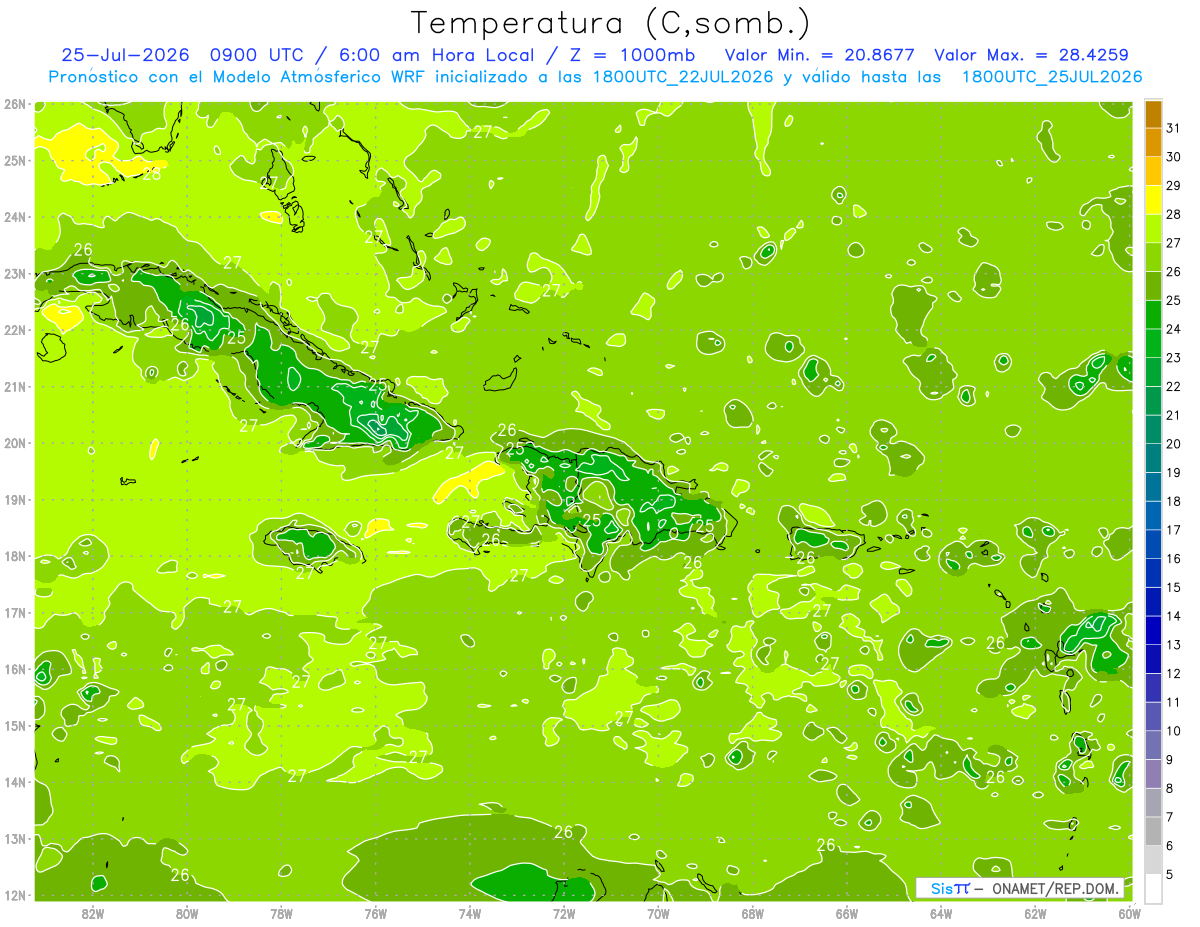The width and height of the screenshot is (1200, 927).
Task: Click latitude label "12N"
Action: click(x=14, y=895)
